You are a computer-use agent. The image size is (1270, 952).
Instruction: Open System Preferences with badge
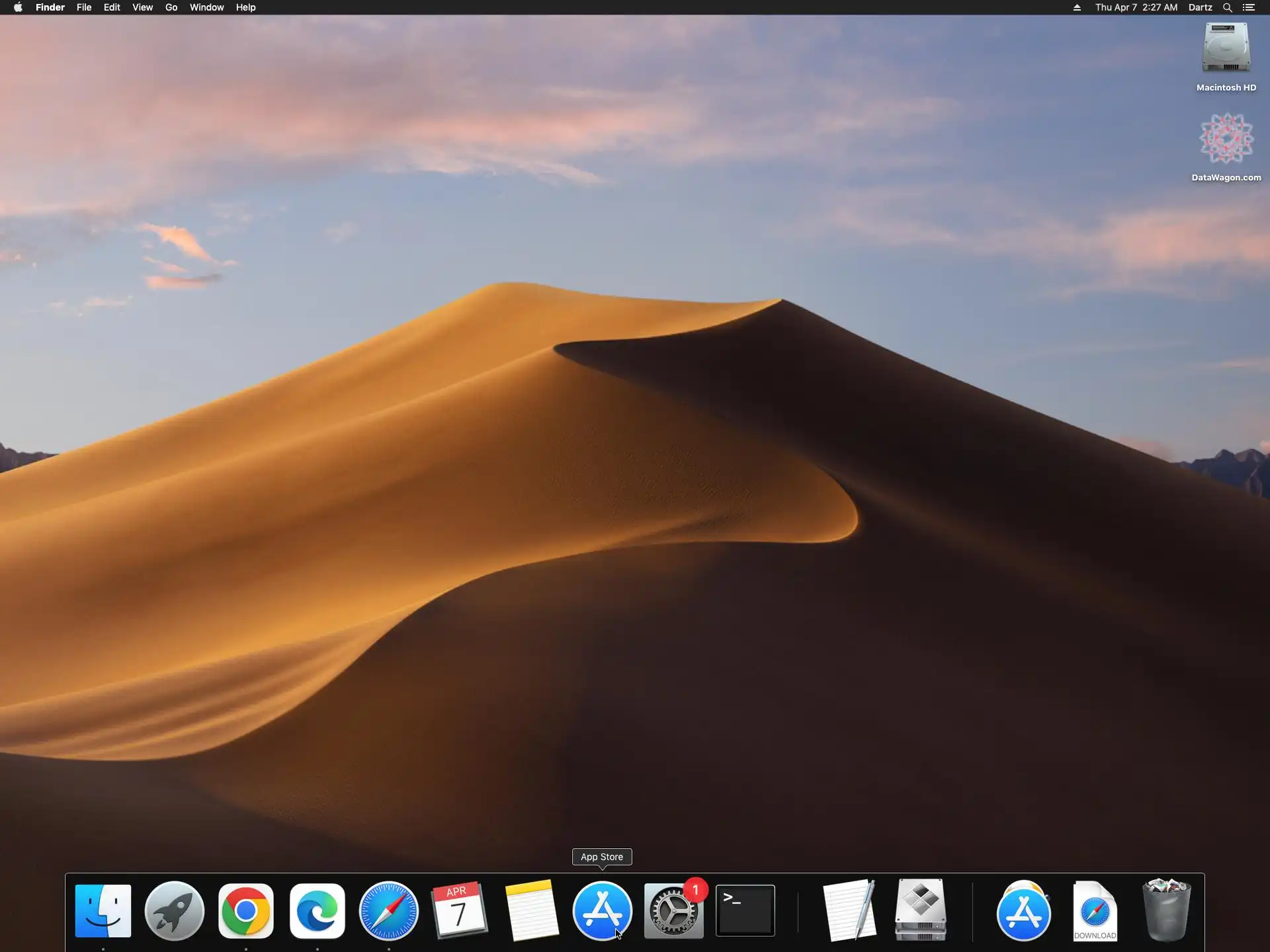click(x=673, y=911)
